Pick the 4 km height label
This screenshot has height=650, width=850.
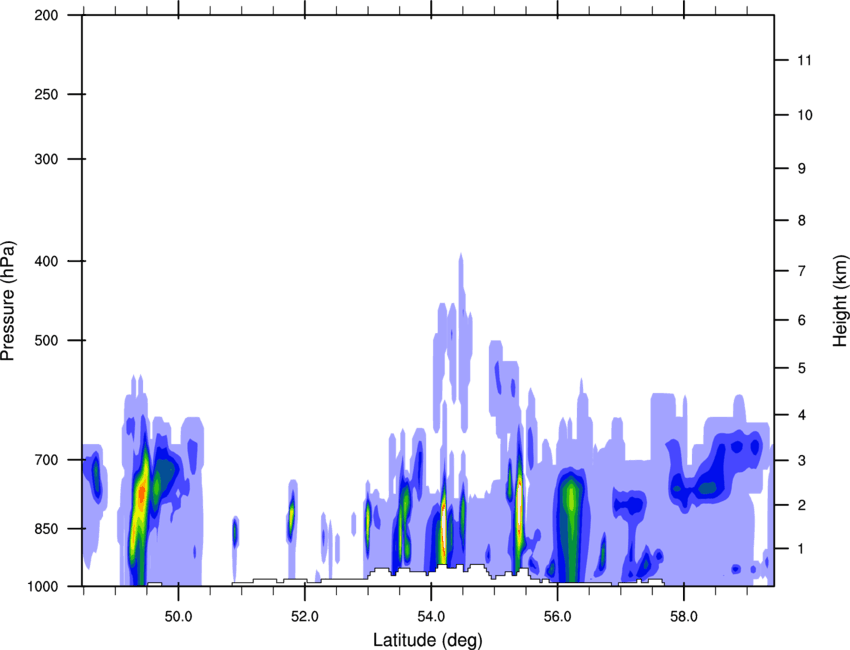tap(802, 415)
